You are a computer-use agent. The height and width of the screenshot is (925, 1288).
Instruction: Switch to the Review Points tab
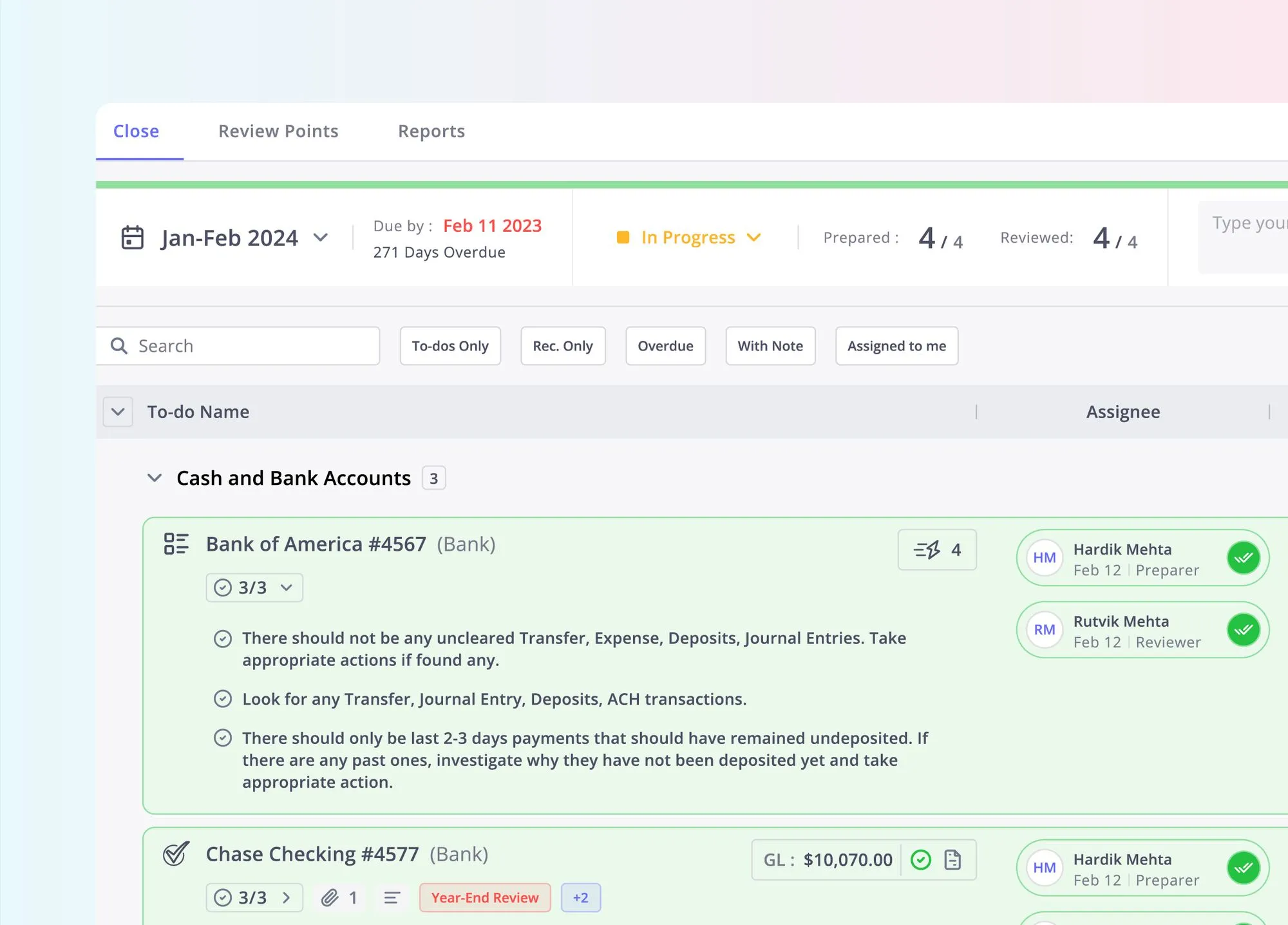(x=278, y=131)
